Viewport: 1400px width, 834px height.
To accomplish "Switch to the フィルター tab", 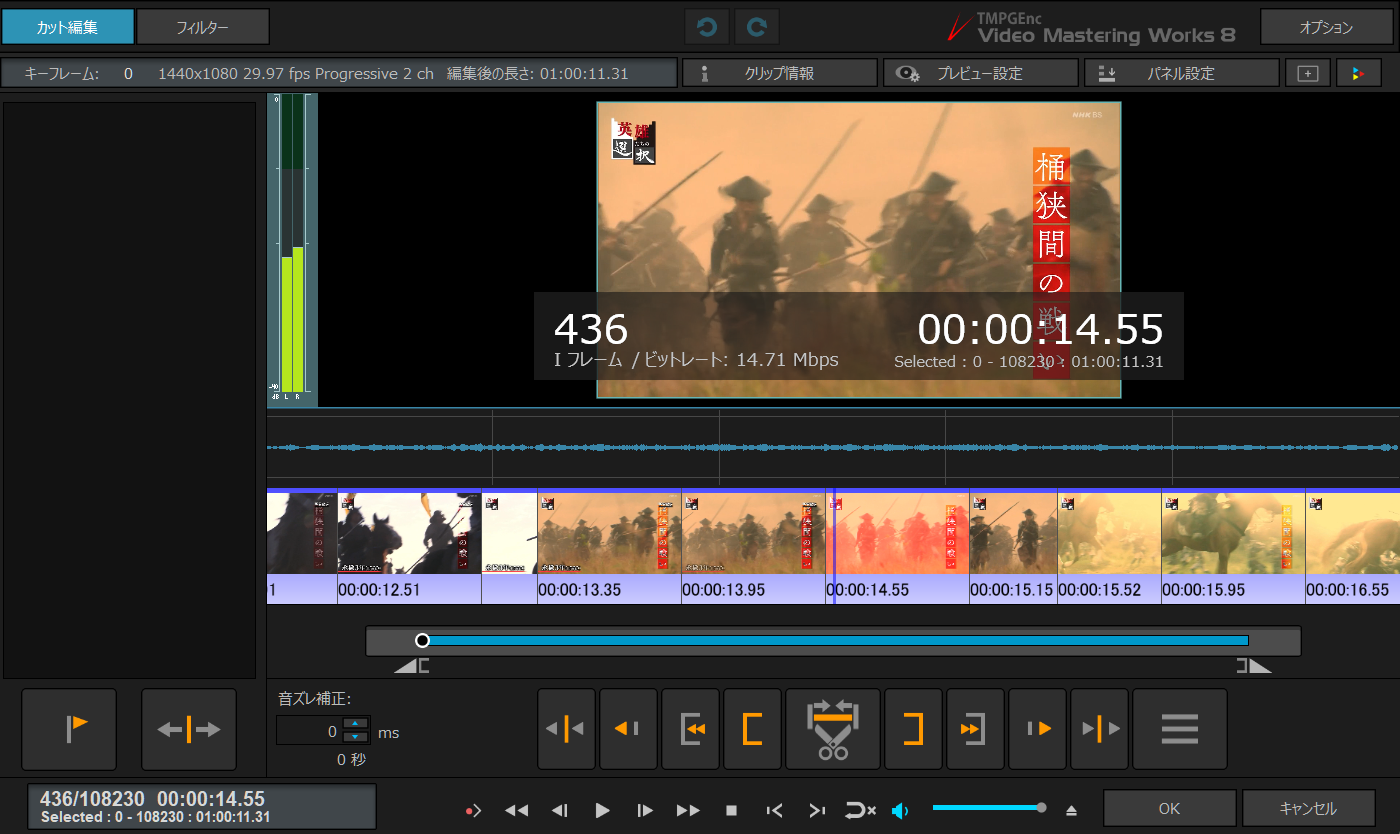I will (203, 27).
